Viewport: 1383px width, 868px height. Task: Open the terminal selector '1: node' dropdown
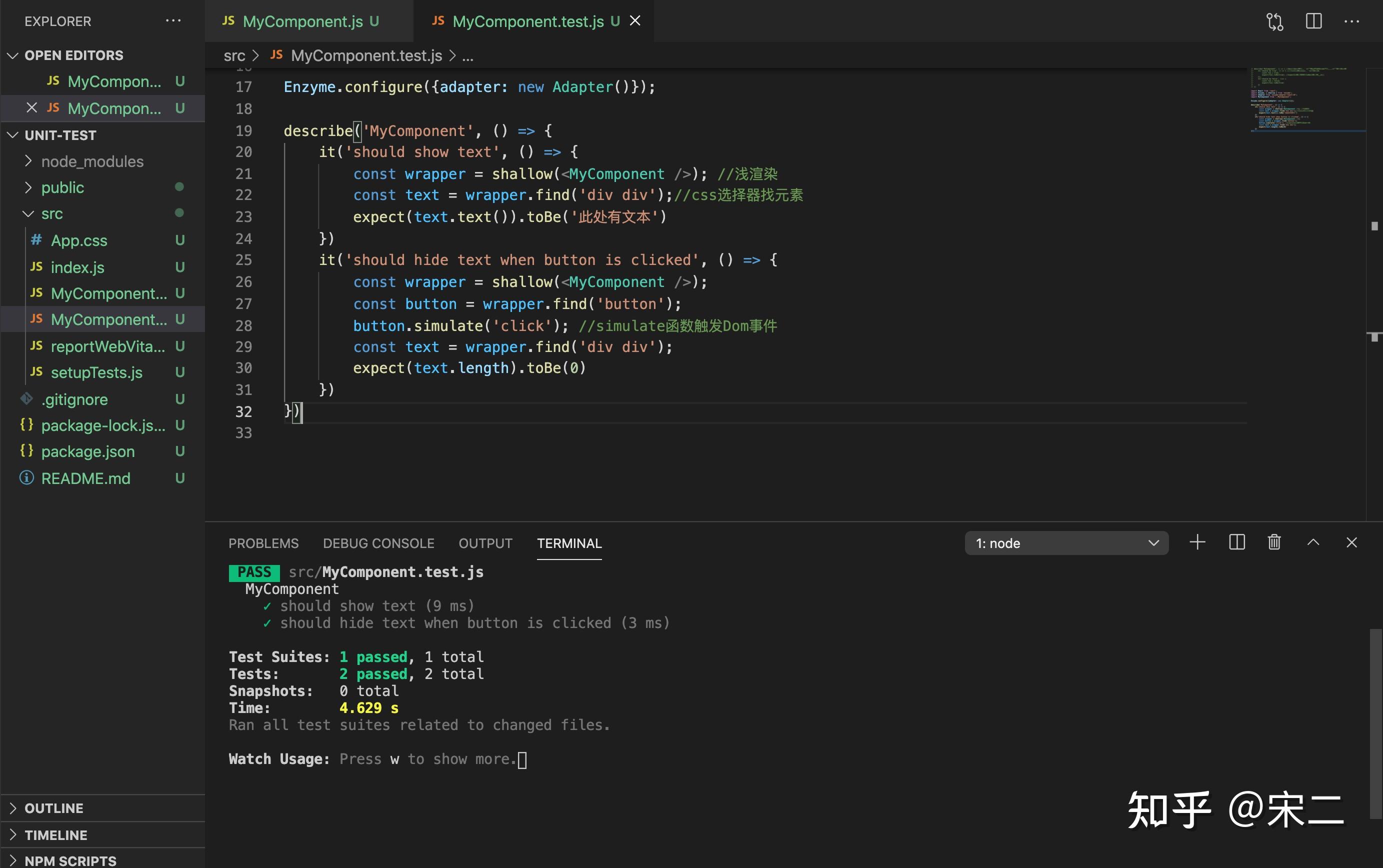click(1066, 543)
